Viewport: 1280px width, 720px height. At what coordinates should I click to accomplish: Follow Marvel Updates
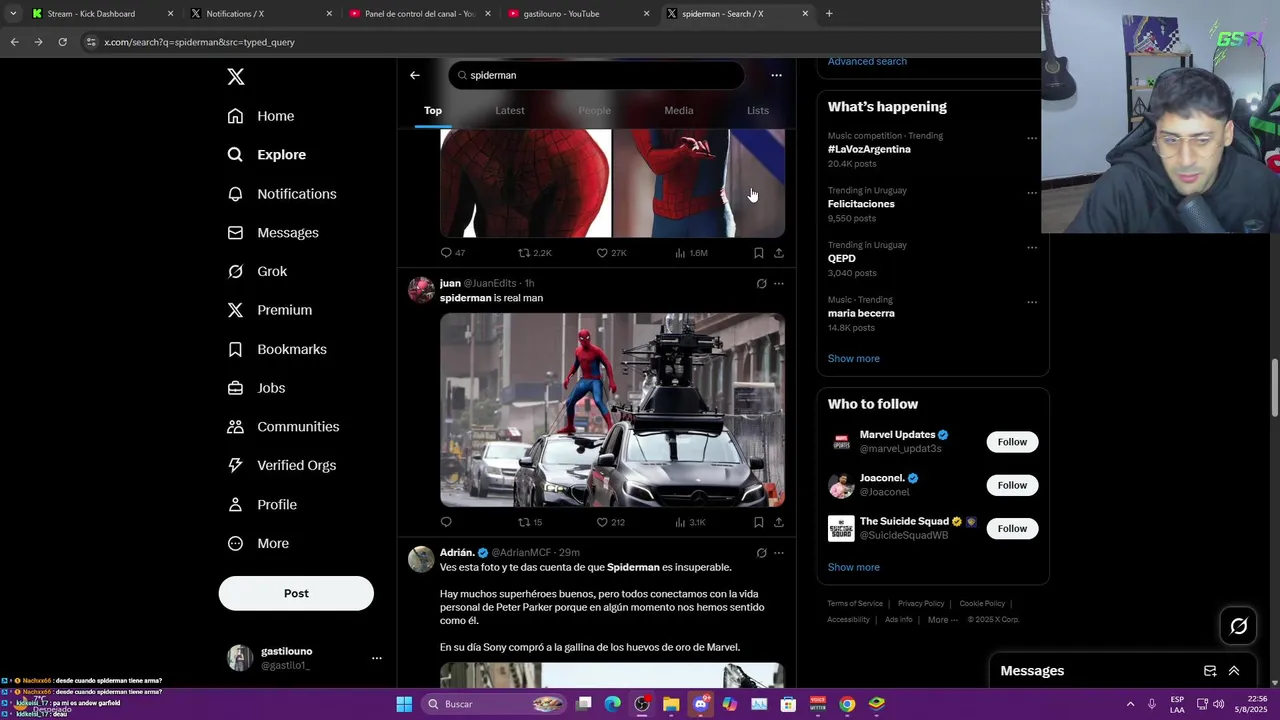pyautogui.click(x=1012, y=442)
